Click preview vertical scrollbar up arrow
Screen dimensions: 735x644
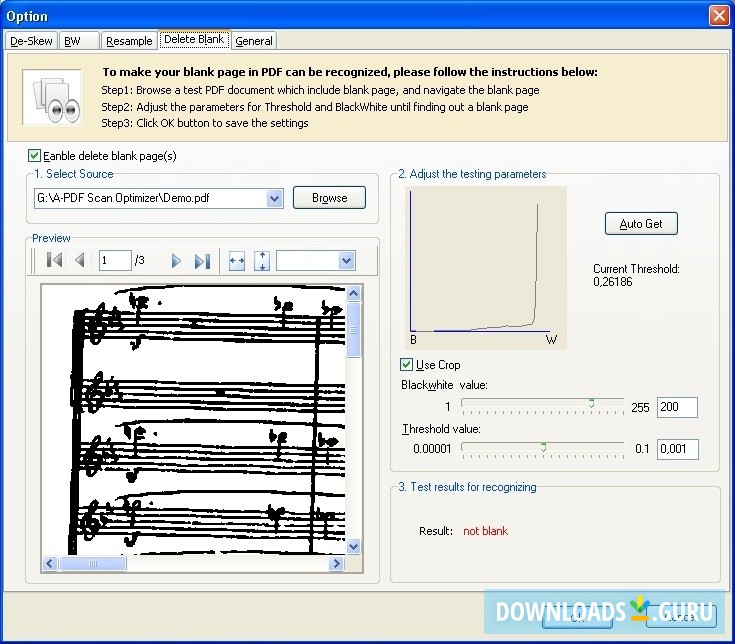tap(353, 293)
